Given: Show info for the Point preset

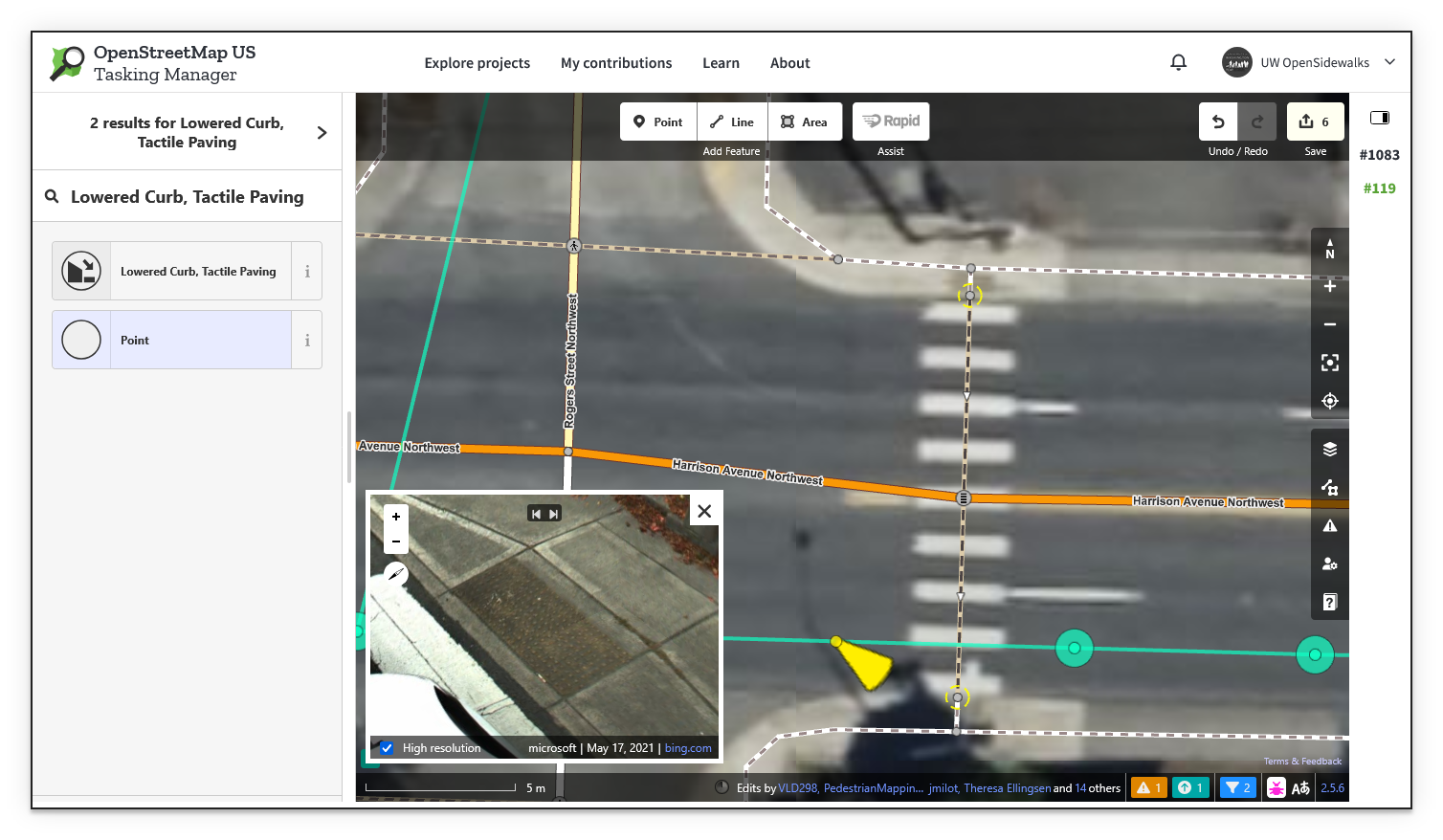Looking at the screenshot, I should pyautogui.click(x=307, y=340).
